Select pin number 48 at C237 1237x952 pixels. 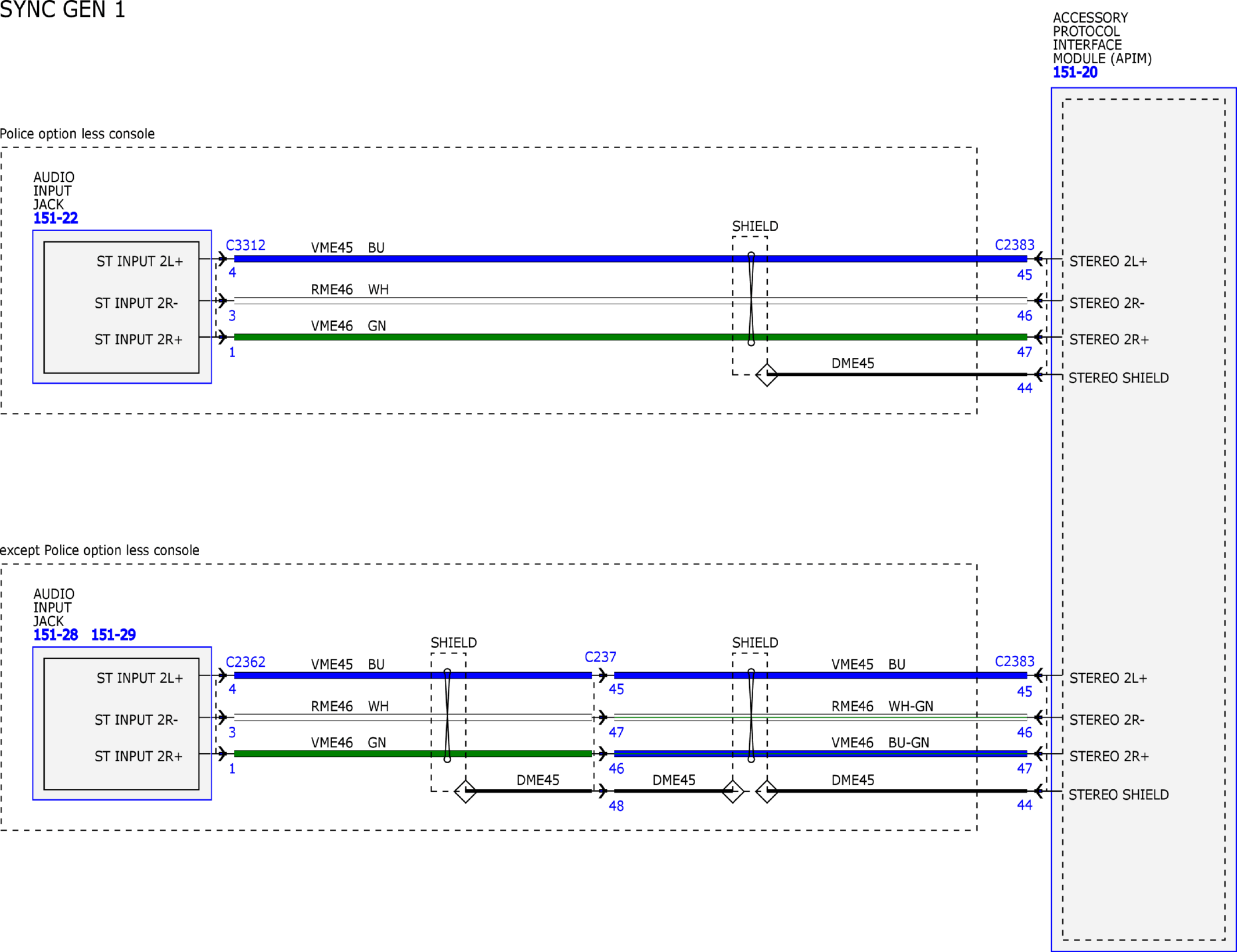coord(616,806)
